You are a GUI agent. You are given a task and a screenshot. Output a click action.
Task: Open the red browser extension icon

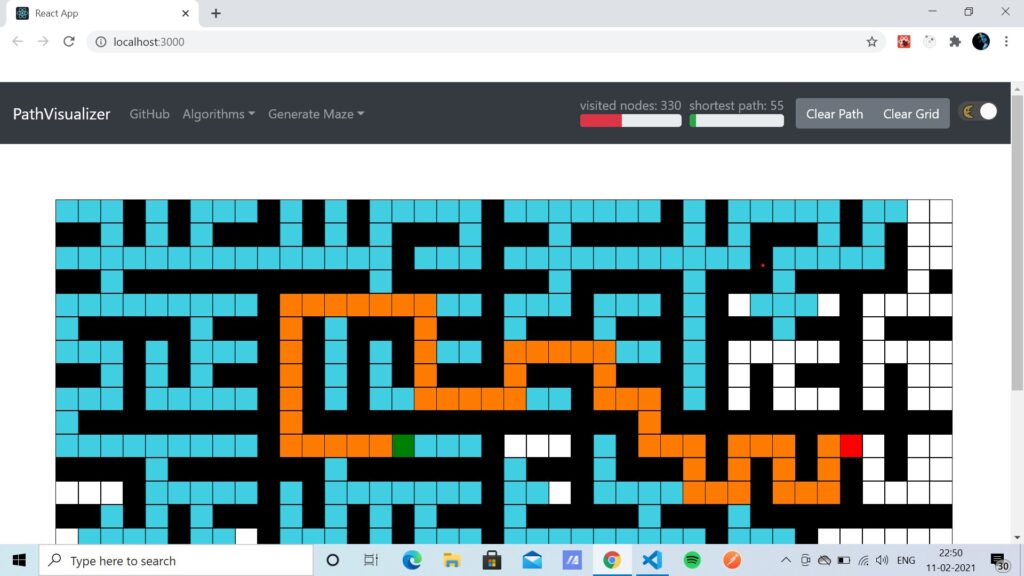904,41
